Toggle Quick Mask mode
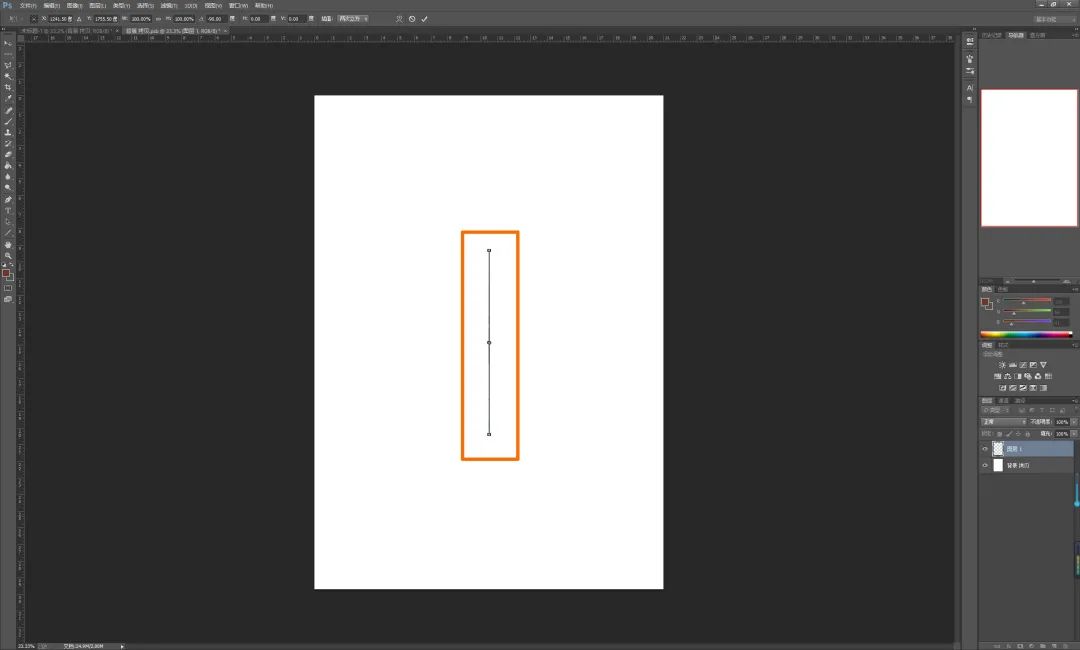Screen dimensions: 1080x650 point(8,288)
